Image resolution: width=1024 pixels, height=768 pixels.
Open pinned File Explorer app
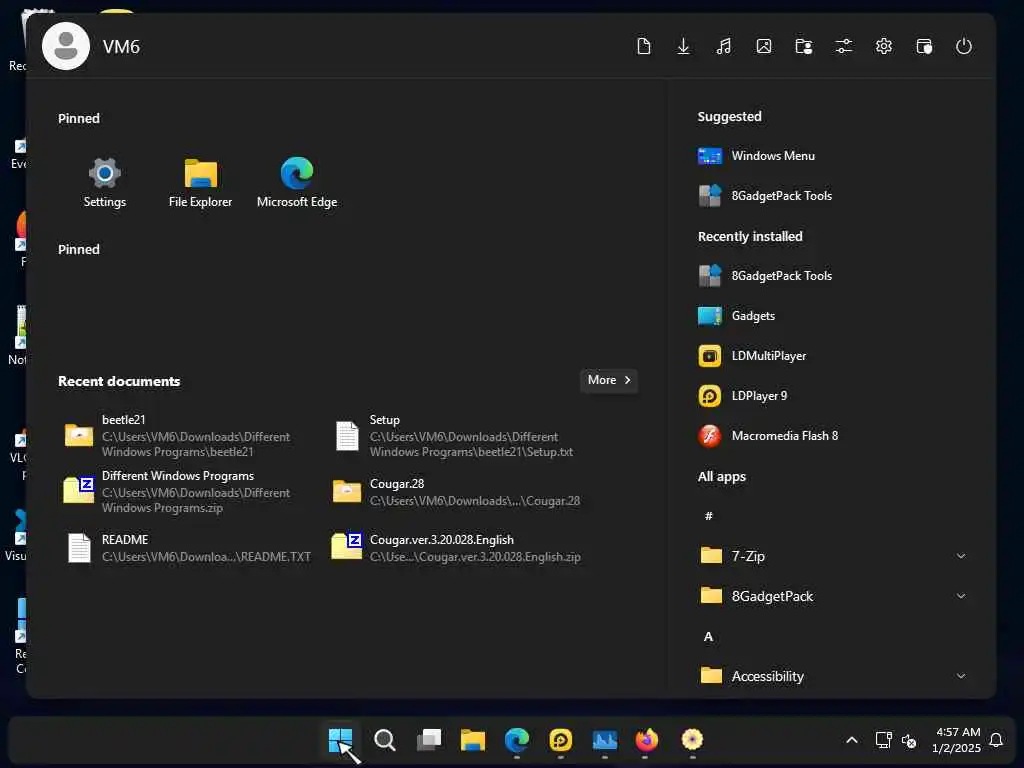200,182
